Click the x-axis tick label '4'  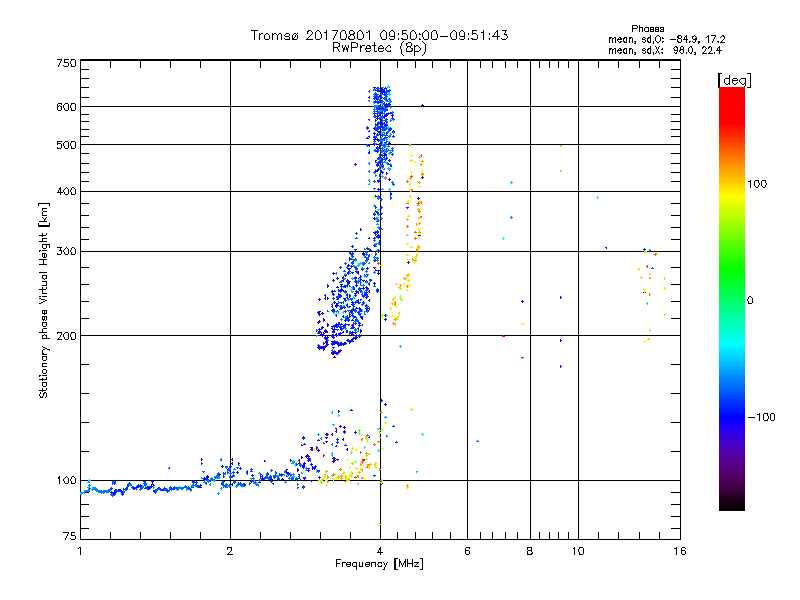point(380,551)
